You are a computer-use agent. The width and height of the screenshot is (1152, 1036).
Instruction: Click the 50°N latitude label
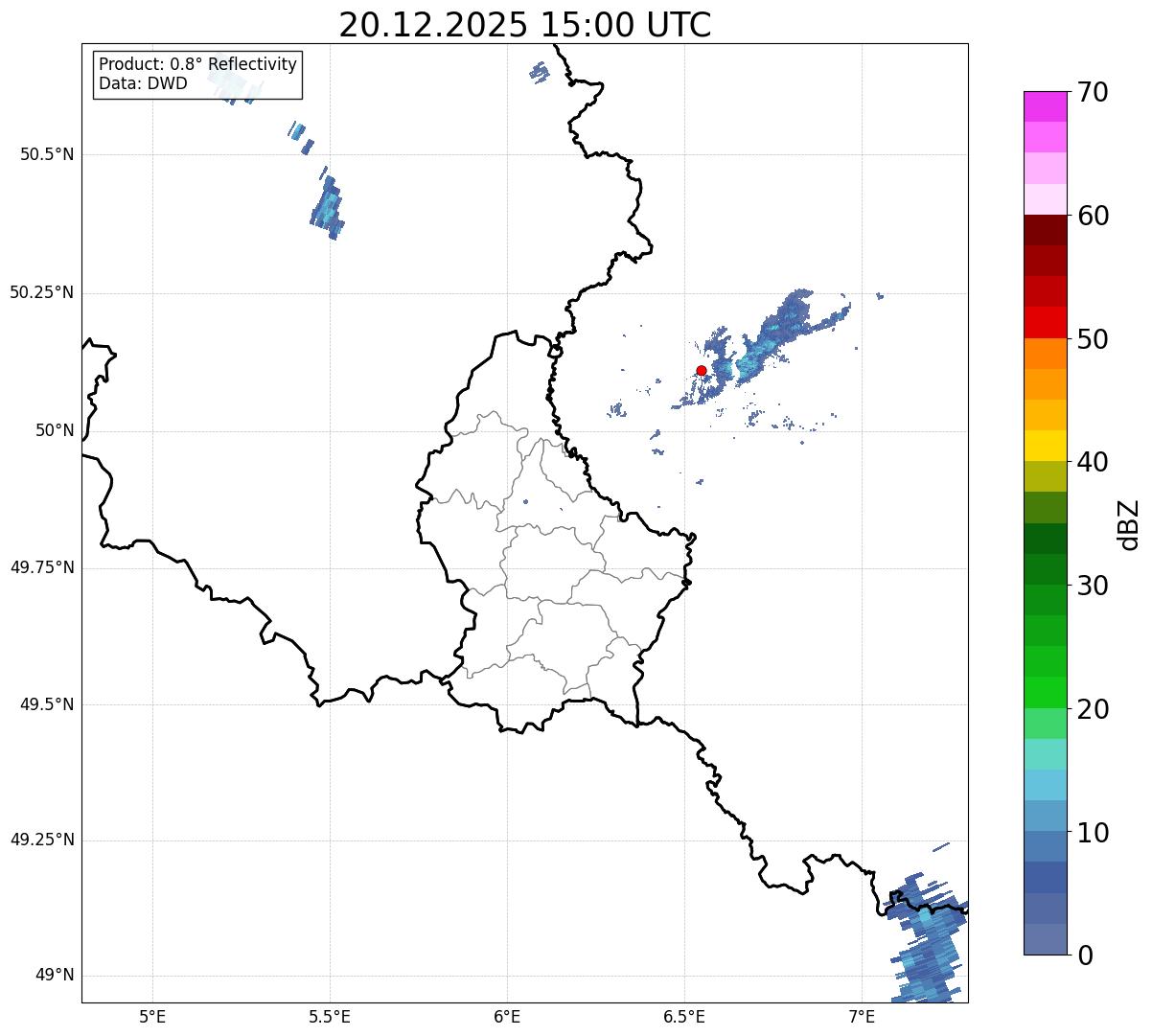click(x=55, y=430)
